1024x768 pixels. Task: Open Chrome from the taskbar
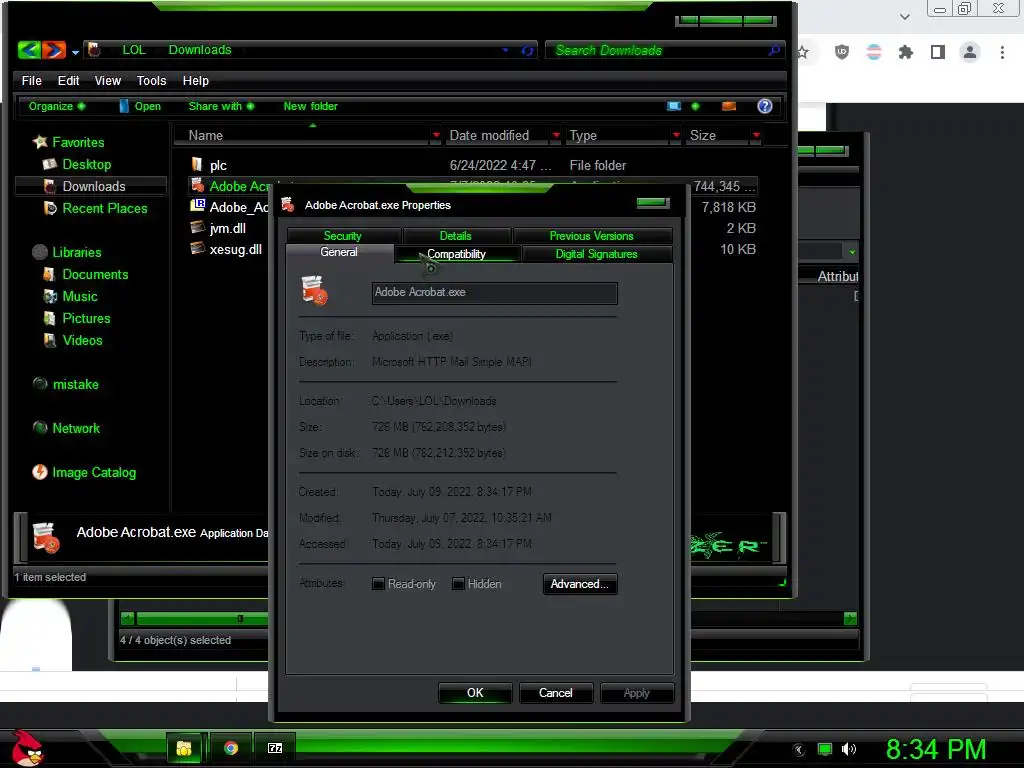[x=231, y=748]
